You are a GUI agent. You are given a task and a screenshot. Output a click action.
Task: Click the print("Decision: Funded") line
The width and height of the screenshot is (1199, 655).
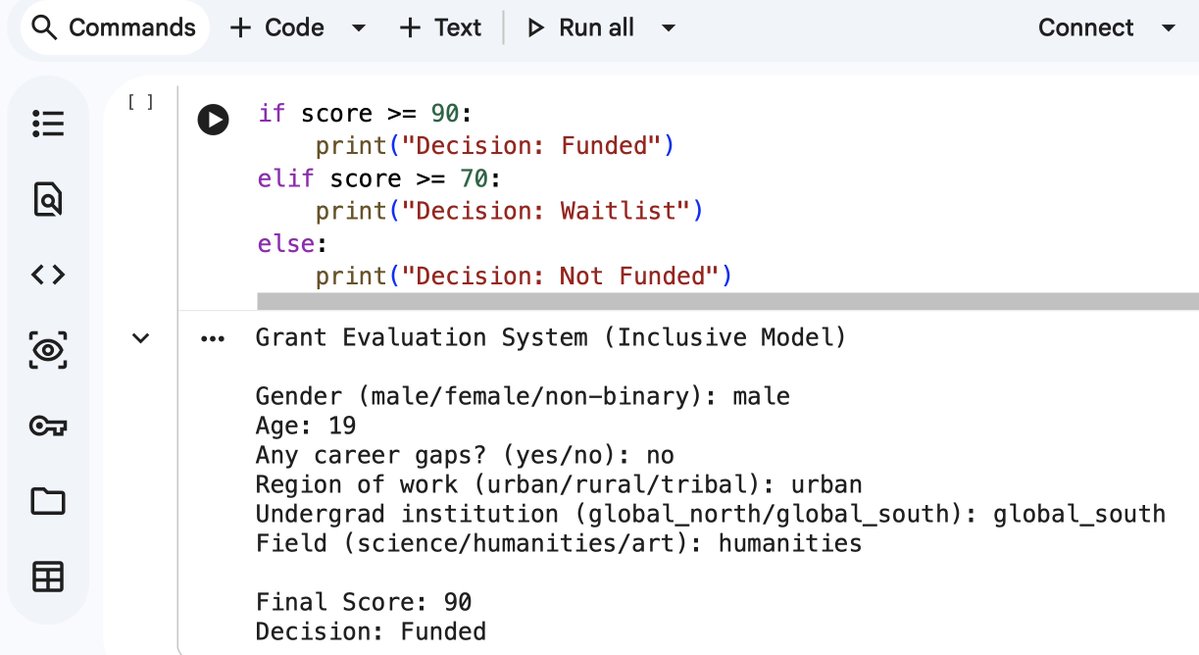495,145
